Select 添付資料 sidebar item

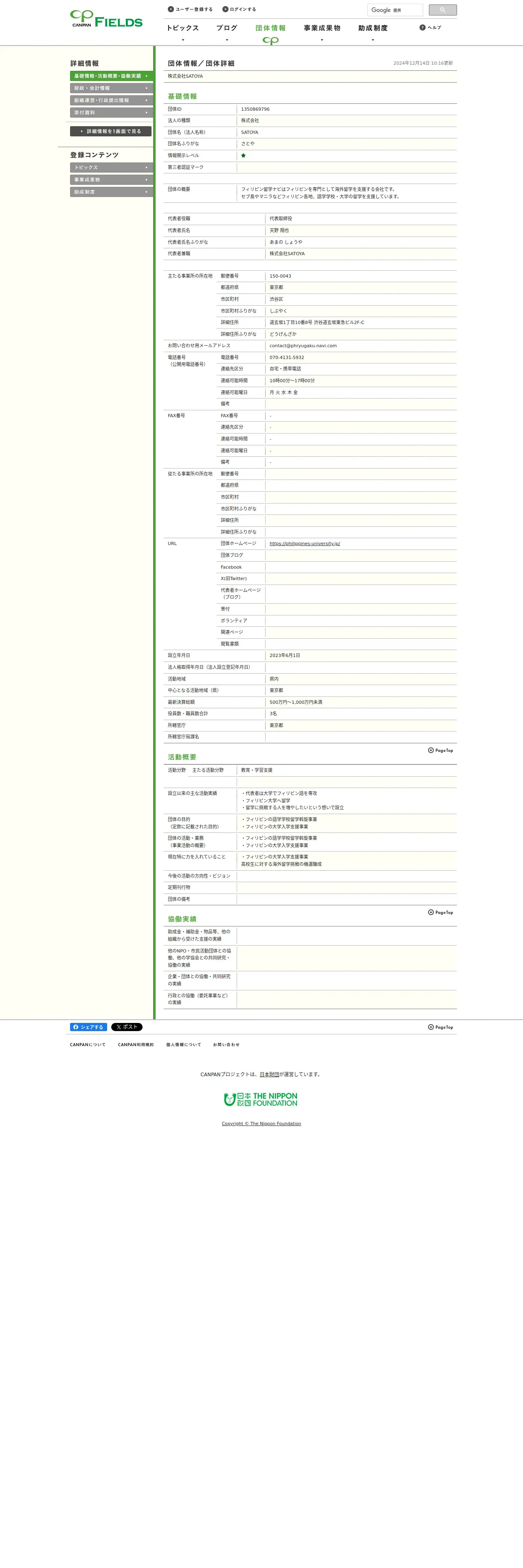tap(112, 113)
